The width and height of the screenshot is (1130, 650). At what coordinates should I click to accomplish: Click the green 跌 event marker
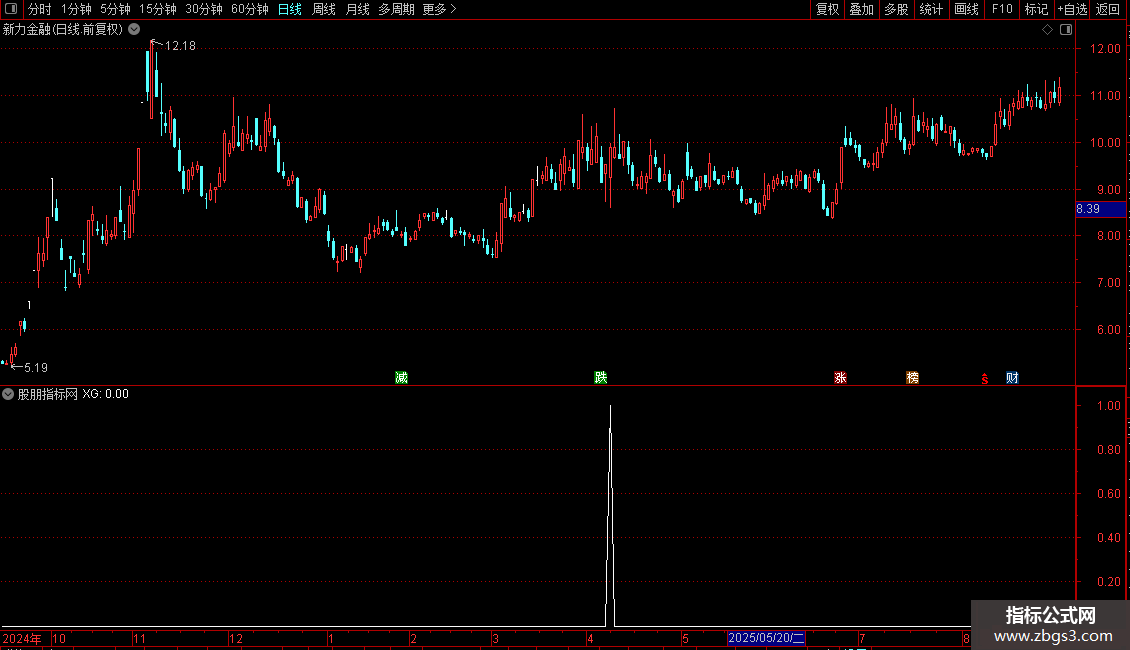[600, 378]
